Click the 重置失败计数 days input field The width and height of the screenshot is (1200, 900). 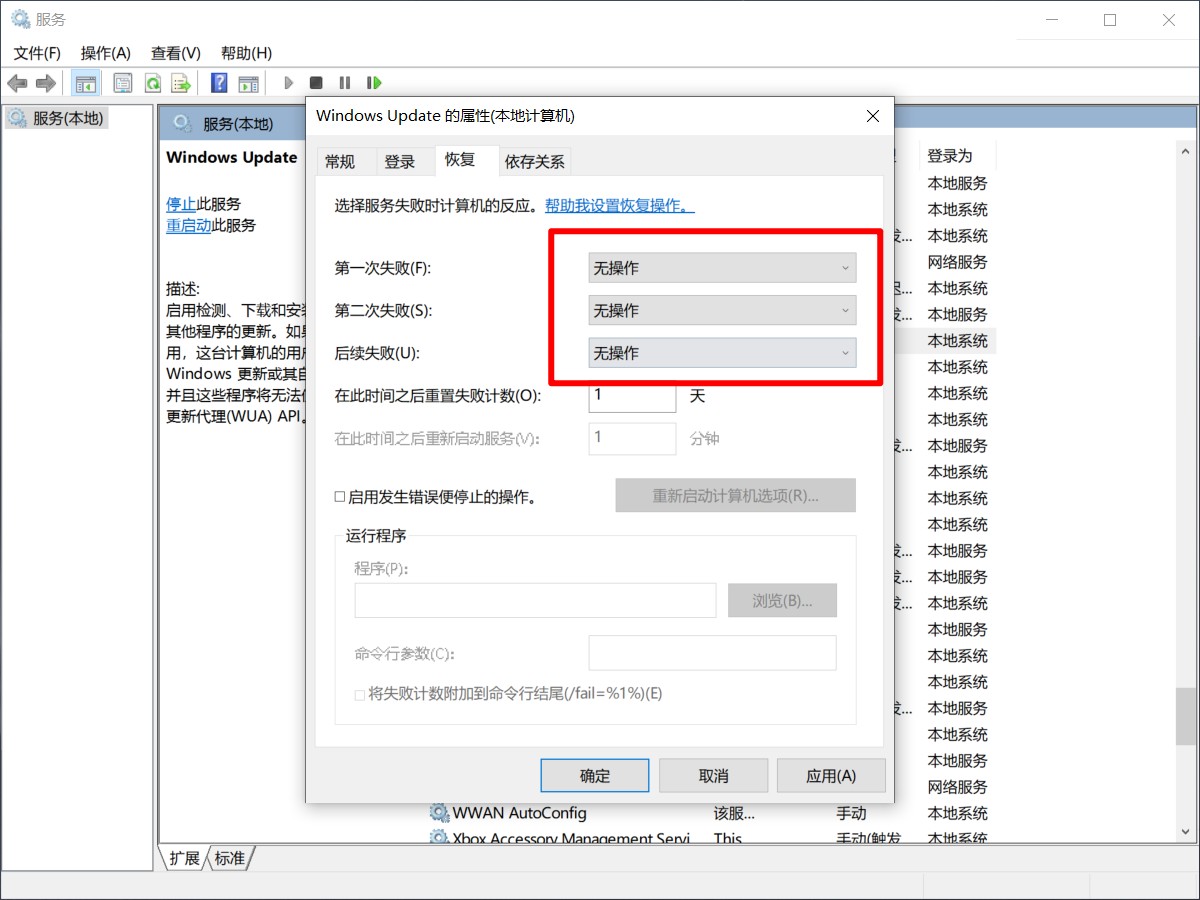click(632, 396)
